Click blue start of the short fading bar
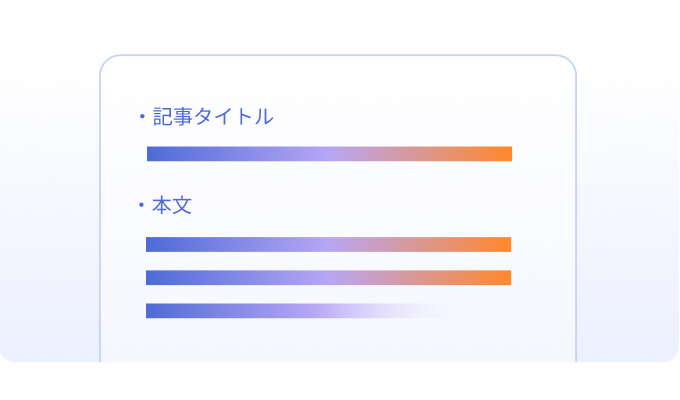 tap(156, 311)
